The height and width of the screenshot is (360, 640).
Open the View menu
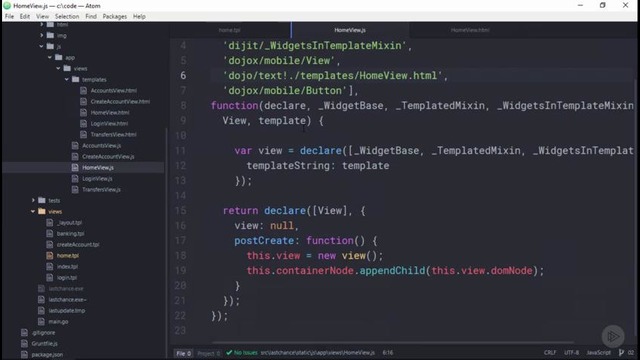pyautogui.click(x=42, y=16)
